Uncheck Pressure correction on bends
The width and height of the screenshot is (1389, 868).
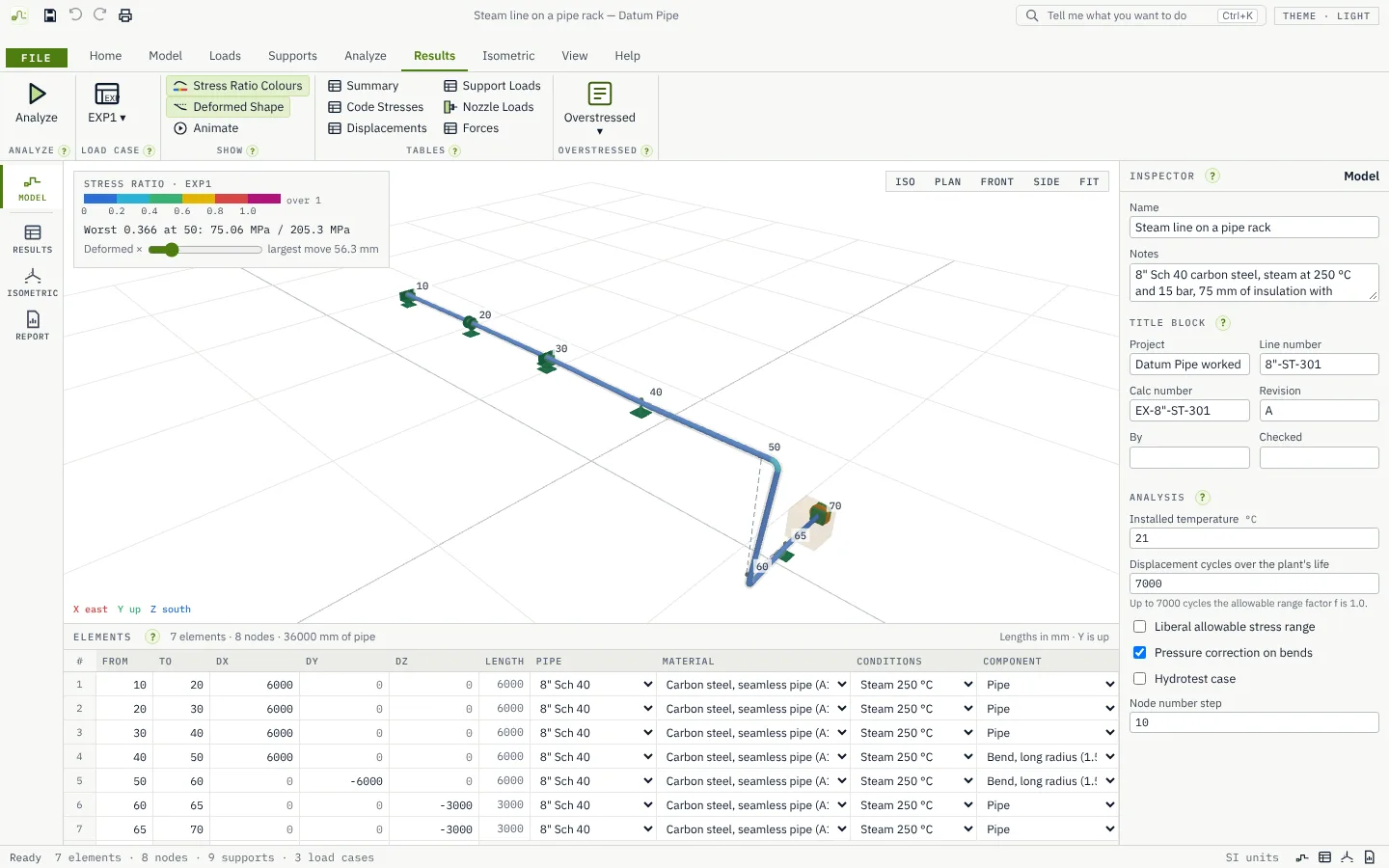point(1139,653)
